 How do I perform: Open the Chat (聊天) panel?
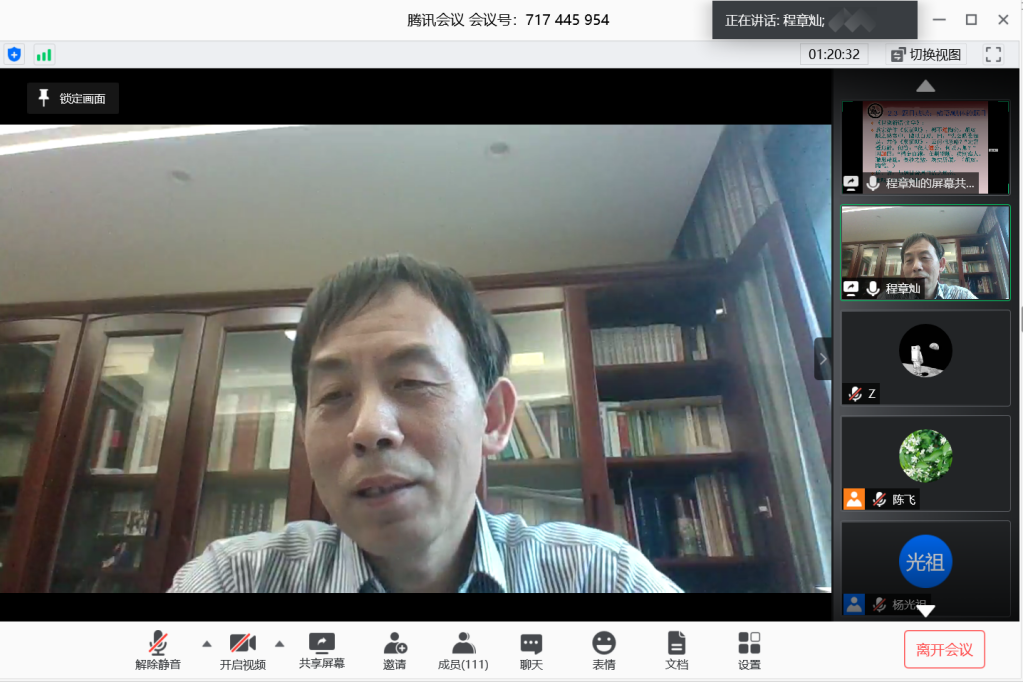pyautogui.click(x=531, y=650)
